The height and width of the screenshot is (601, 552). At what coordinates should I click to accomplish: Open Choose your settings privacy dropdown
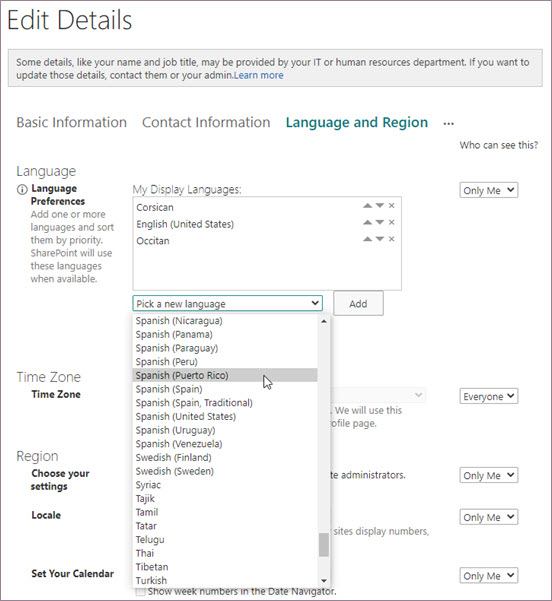pyautogui.click(x=489, y=475)
